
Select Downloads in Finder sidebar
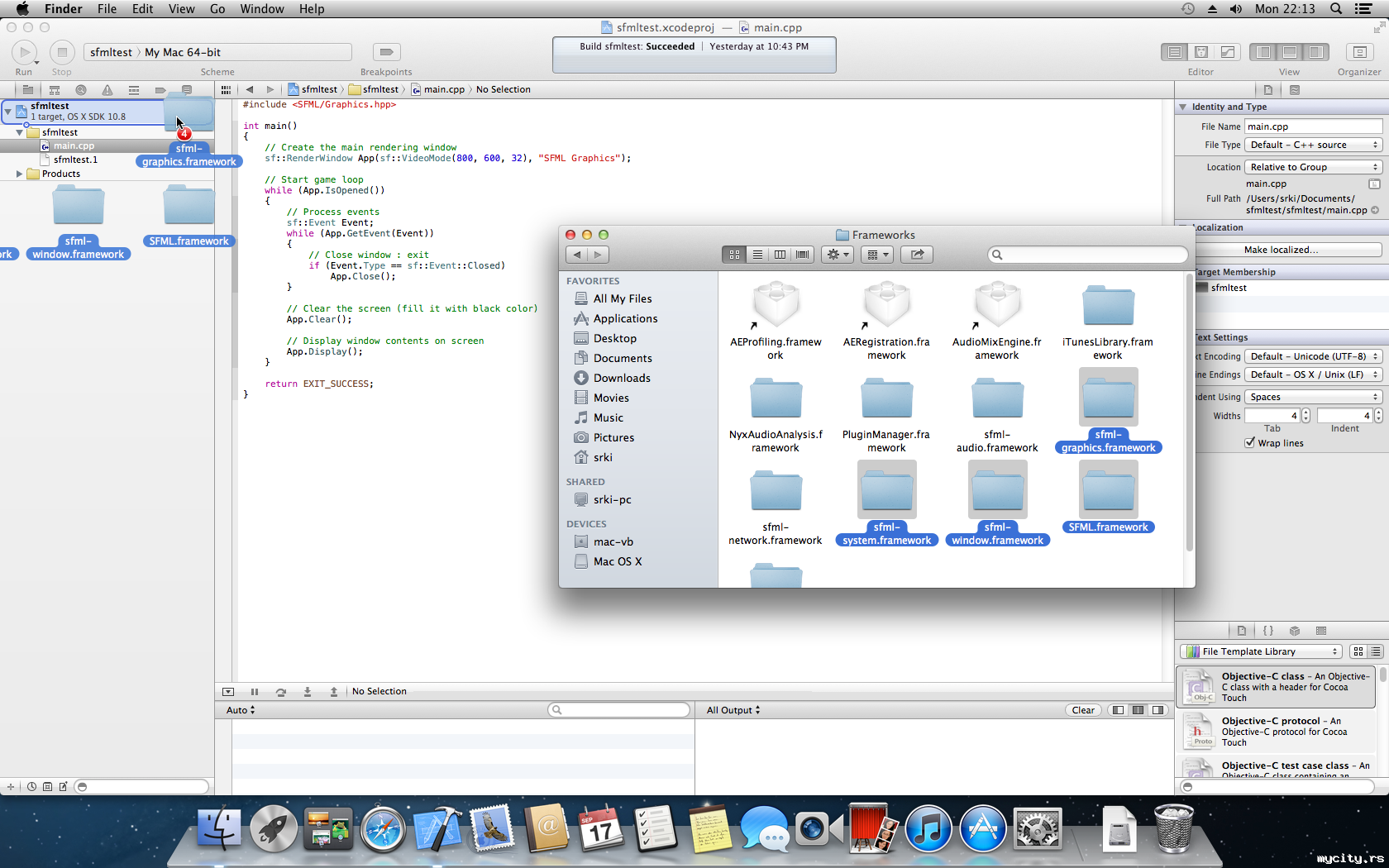point(621,378)
